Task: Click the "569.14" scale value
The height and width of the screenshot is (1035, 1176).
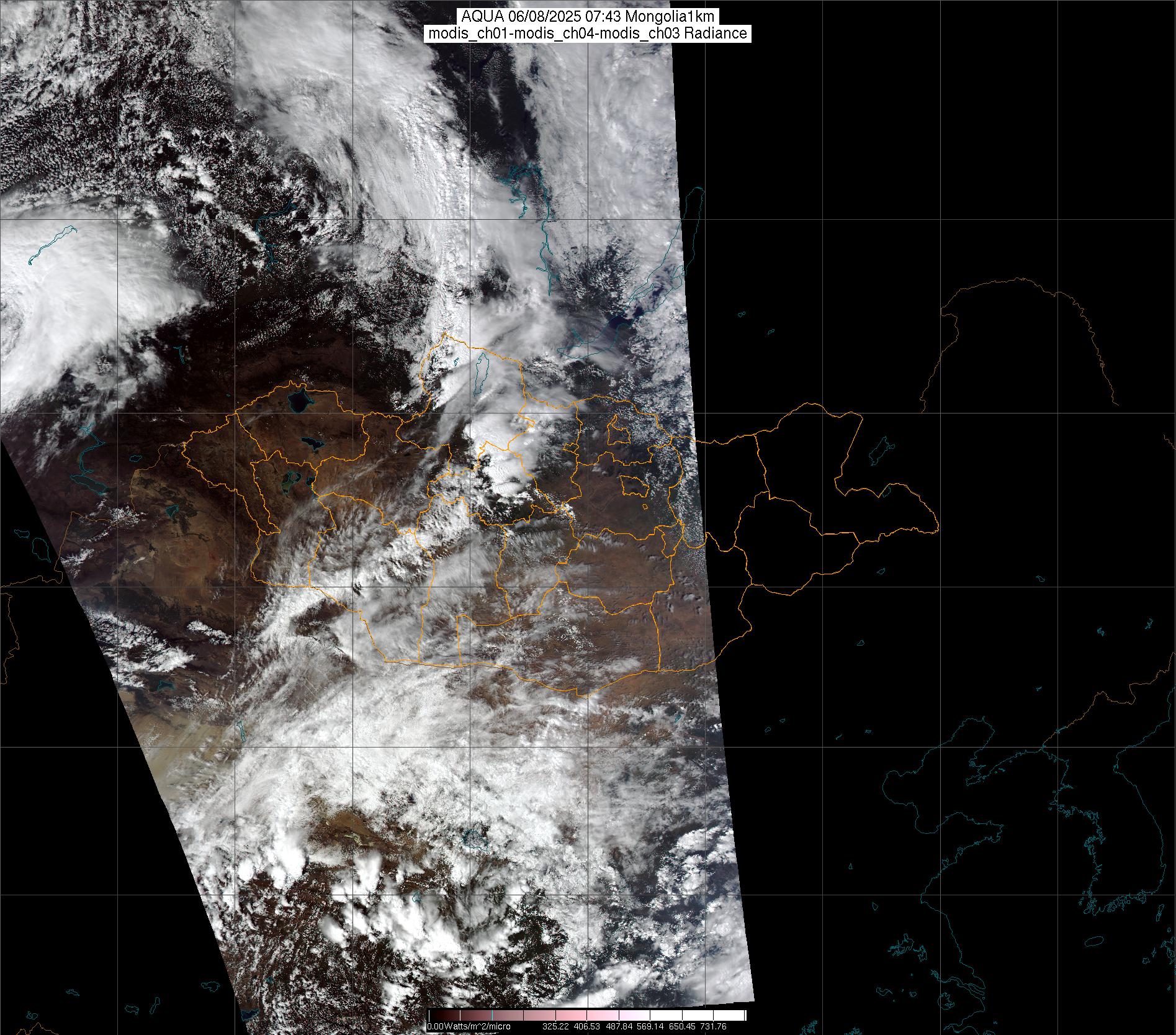Action: click(649, 1027)
